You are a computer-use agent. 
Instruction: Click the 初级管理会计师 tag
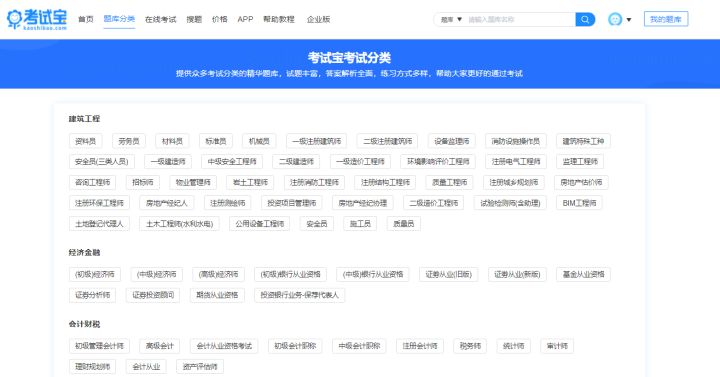[x=99, y=346]
